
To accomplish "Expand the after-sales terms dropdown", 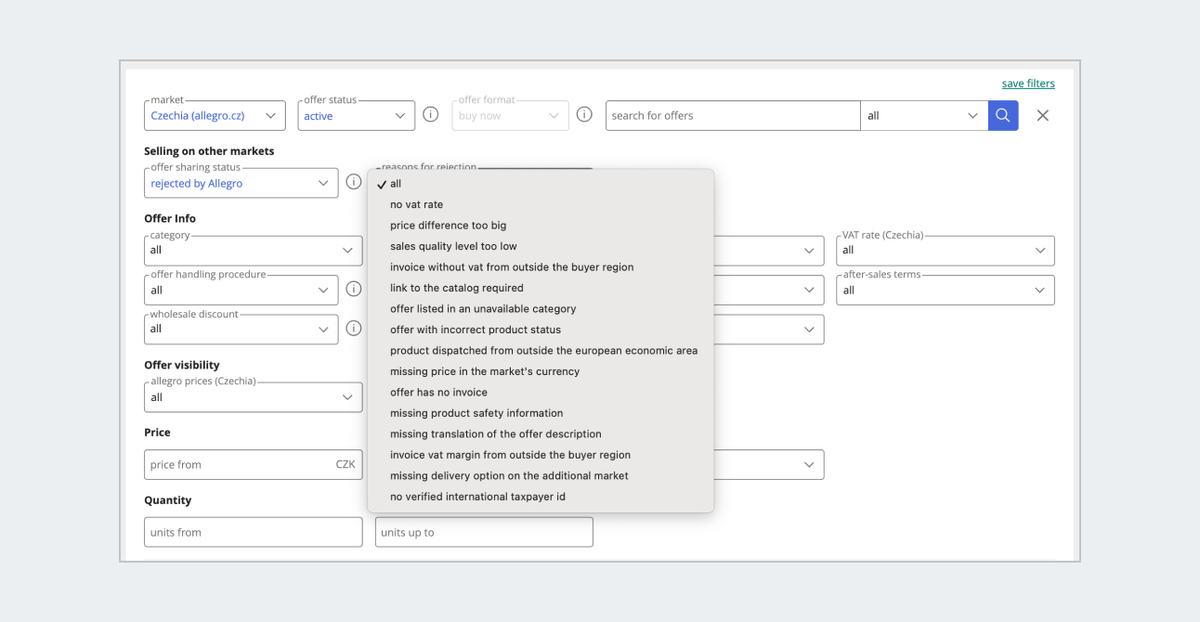I will 945,290.
